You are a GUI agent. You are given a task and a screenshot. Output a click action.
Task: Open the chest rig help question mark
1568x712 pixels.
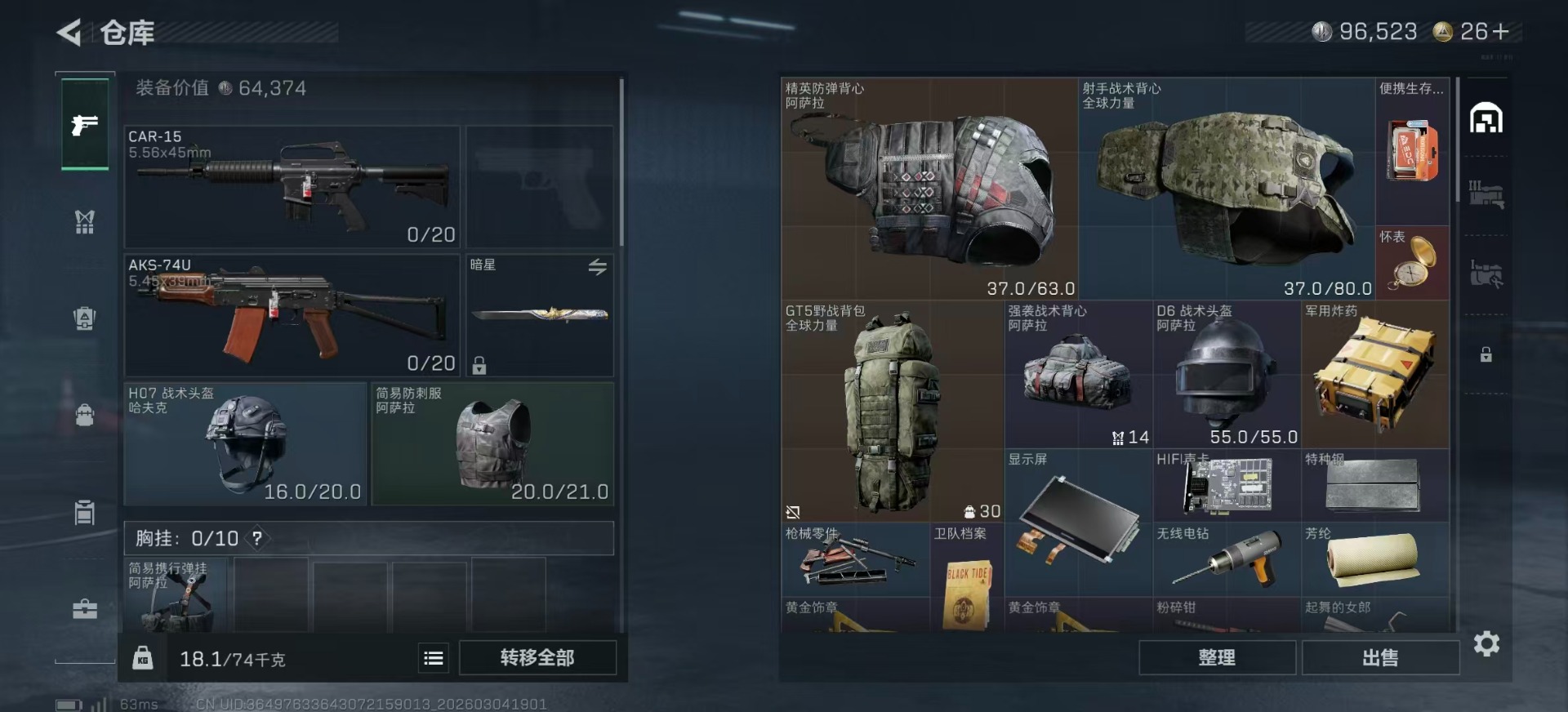tap(257, 538)
